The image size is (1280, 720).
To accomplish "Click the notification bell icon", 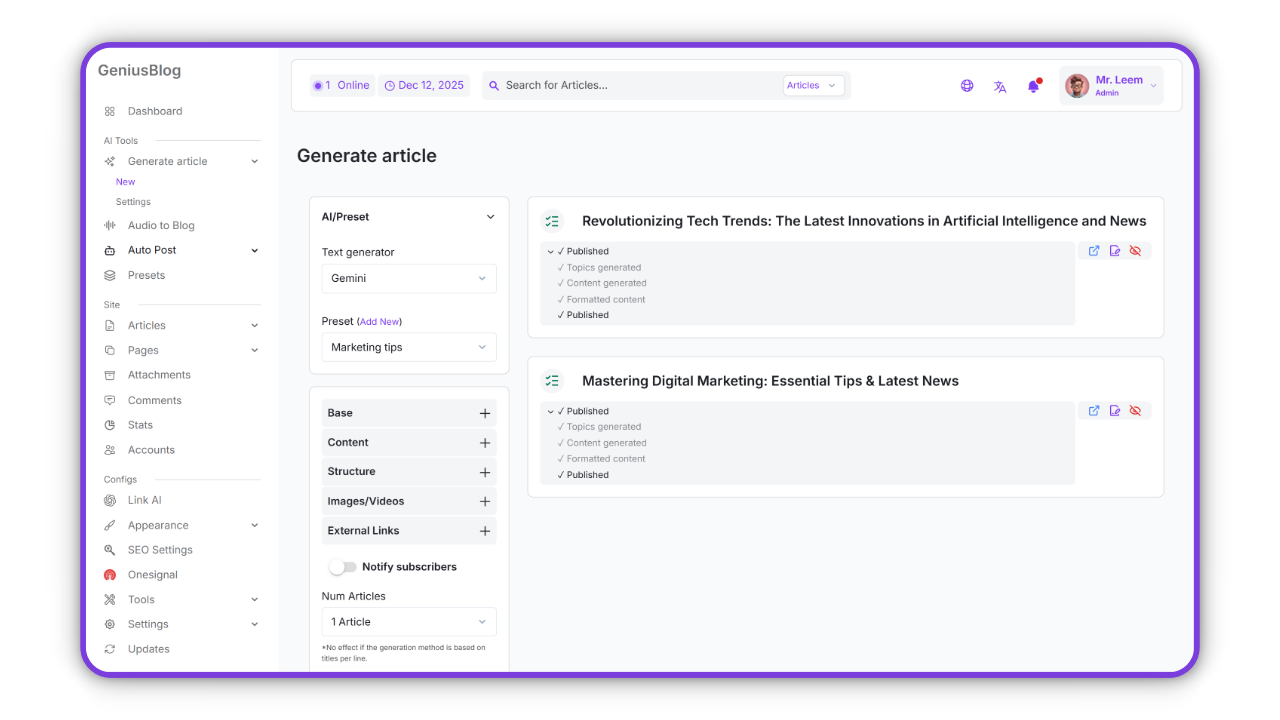I will (x=1033, y=86).
